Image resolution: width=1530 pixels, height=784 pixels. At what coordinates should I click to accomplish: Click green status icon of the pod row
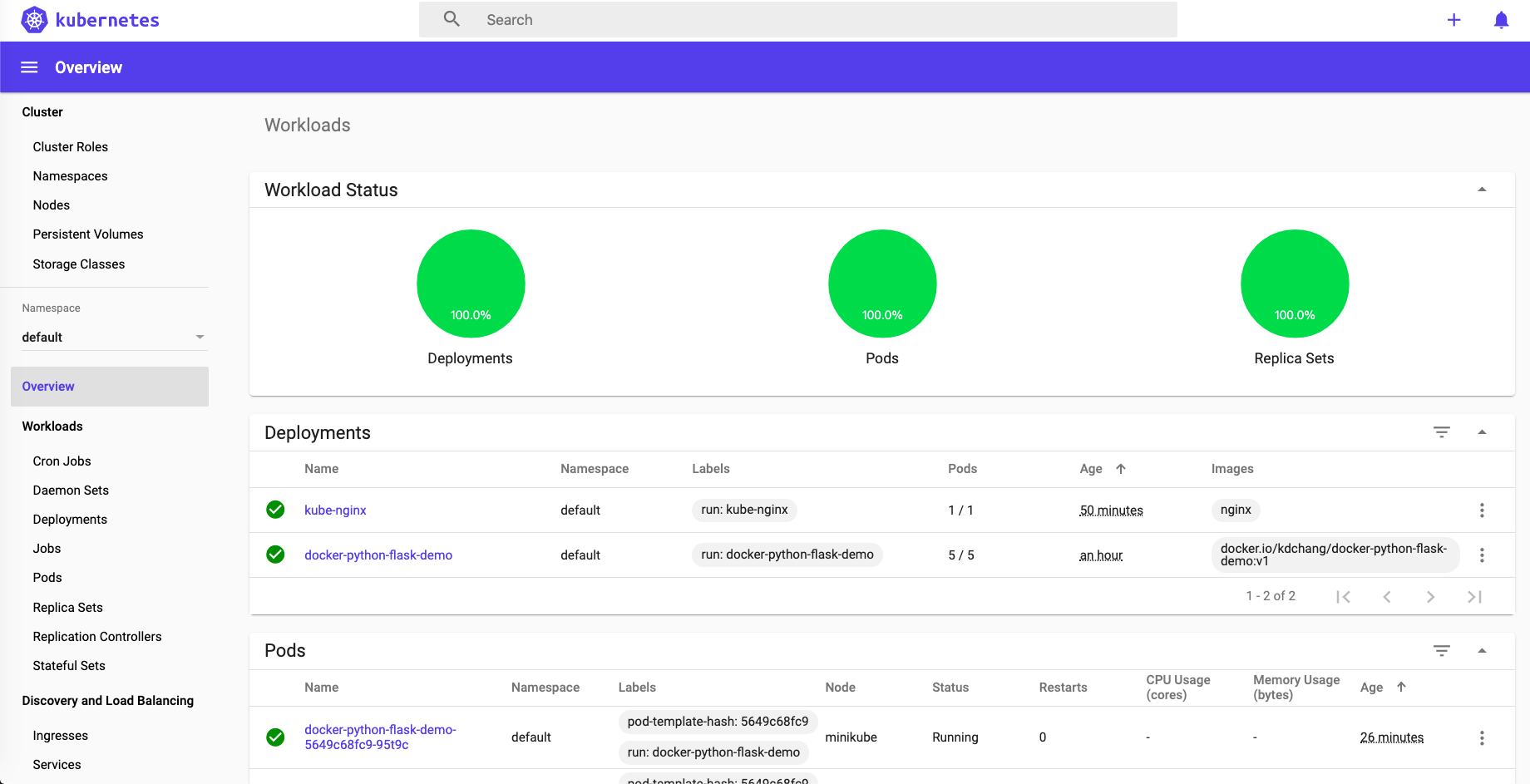tap(275, 737)
